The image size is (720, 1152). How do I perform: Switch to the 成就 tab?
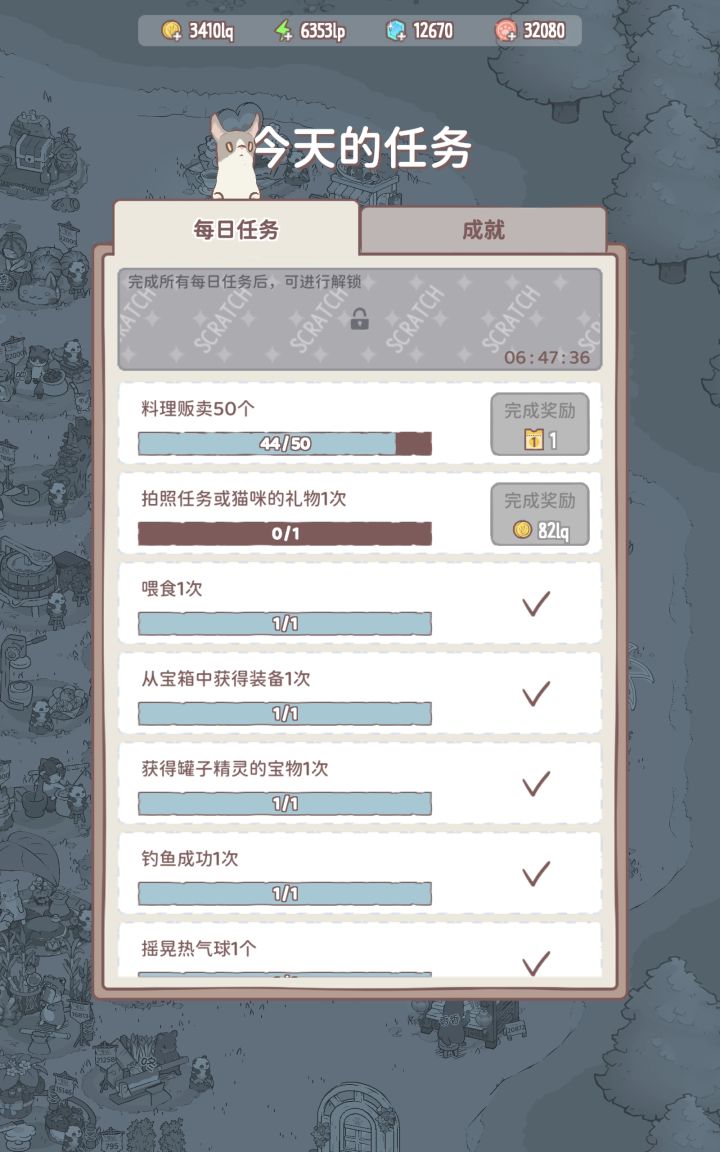point(483,230)
